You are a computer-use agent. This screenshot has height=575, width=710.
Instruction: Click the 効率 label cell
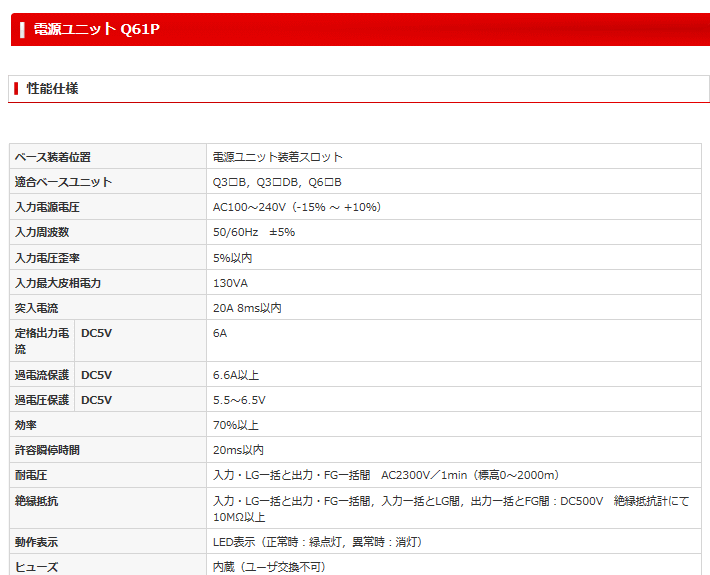[108, 424]
